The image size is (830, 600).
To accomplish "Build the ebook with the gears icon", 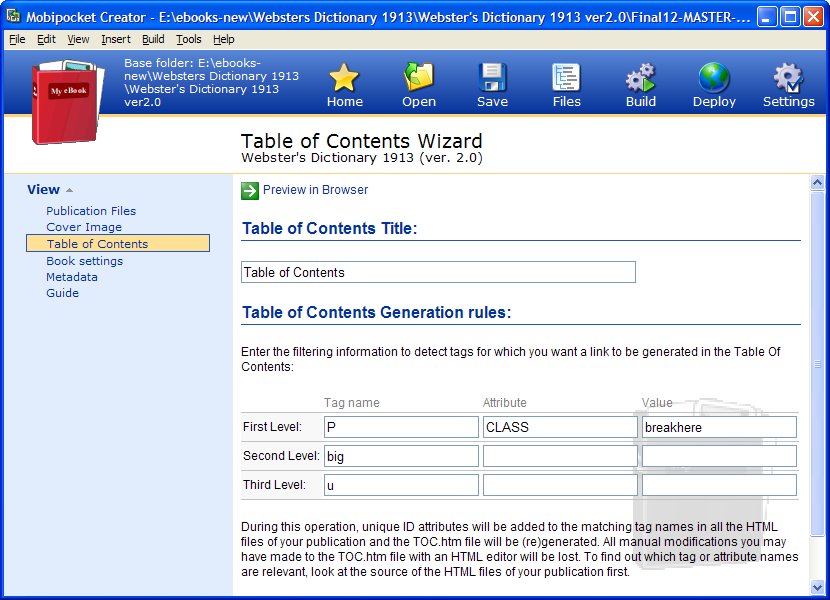I will [640, 77].
